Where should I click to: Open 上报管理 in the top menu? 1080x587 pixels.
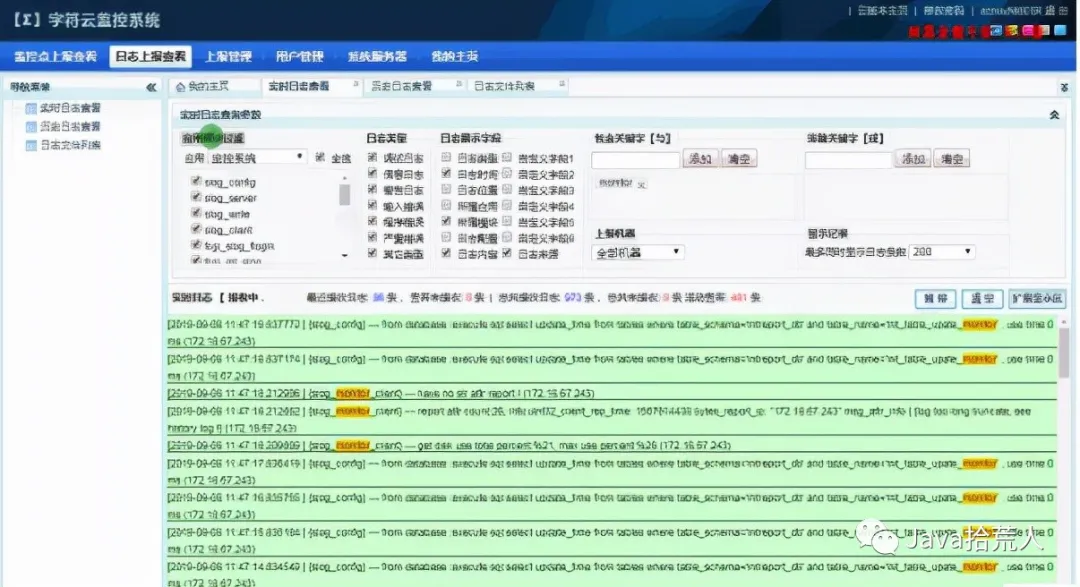click(228, 56)
